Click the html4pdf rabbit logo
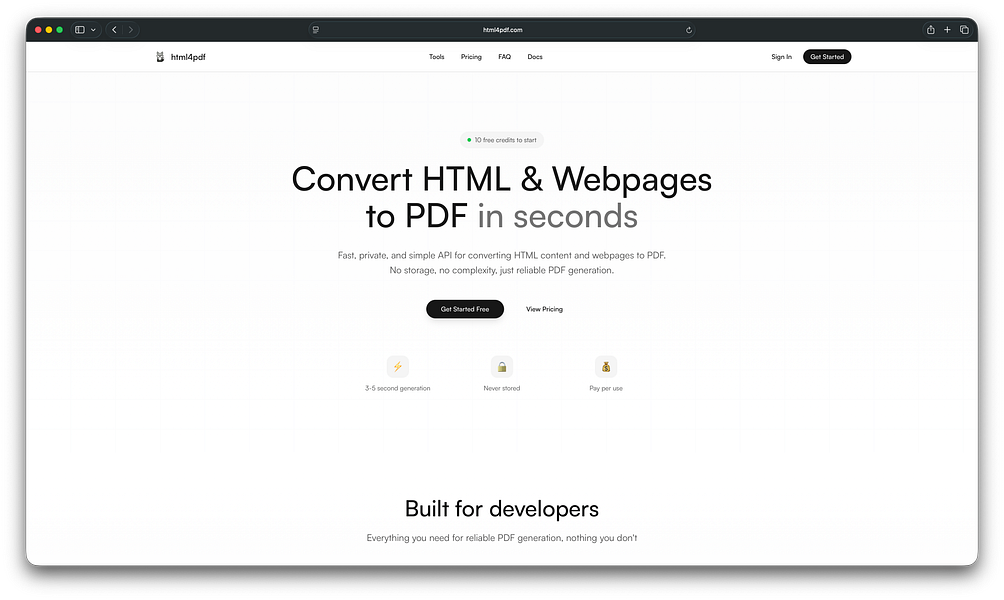Screen dimensions: 1004x600 (160, 57)
